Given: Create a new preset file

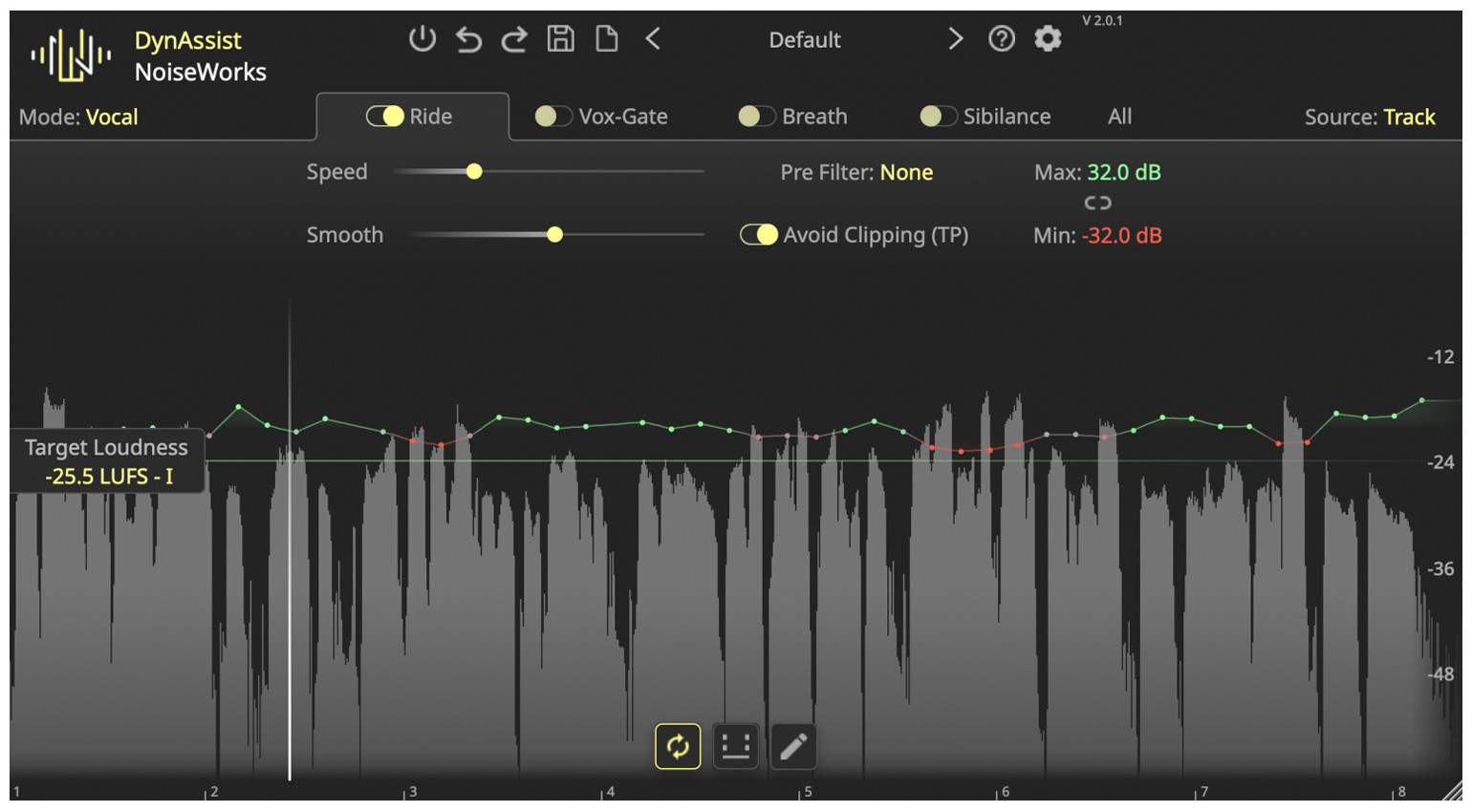Looking at the screenshot, I should pos(606,39).
